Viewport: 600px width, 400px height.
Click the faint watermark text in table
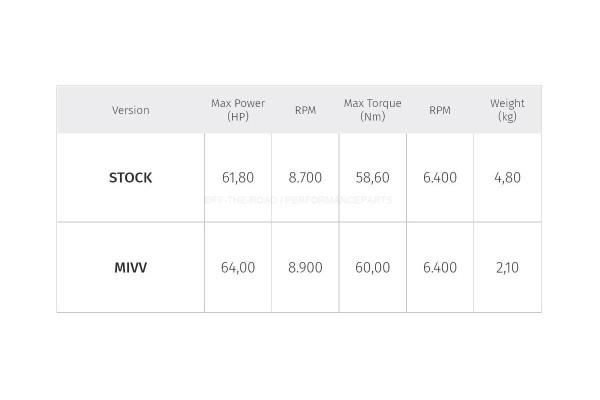pos(298,200)
